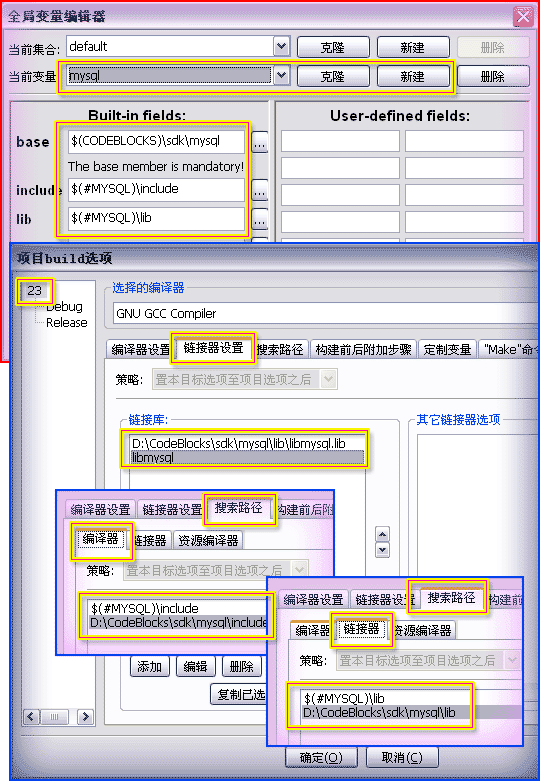540x783 pixels.
Task: Select the Debug target in tree
Action: click(x=64, y=307)
